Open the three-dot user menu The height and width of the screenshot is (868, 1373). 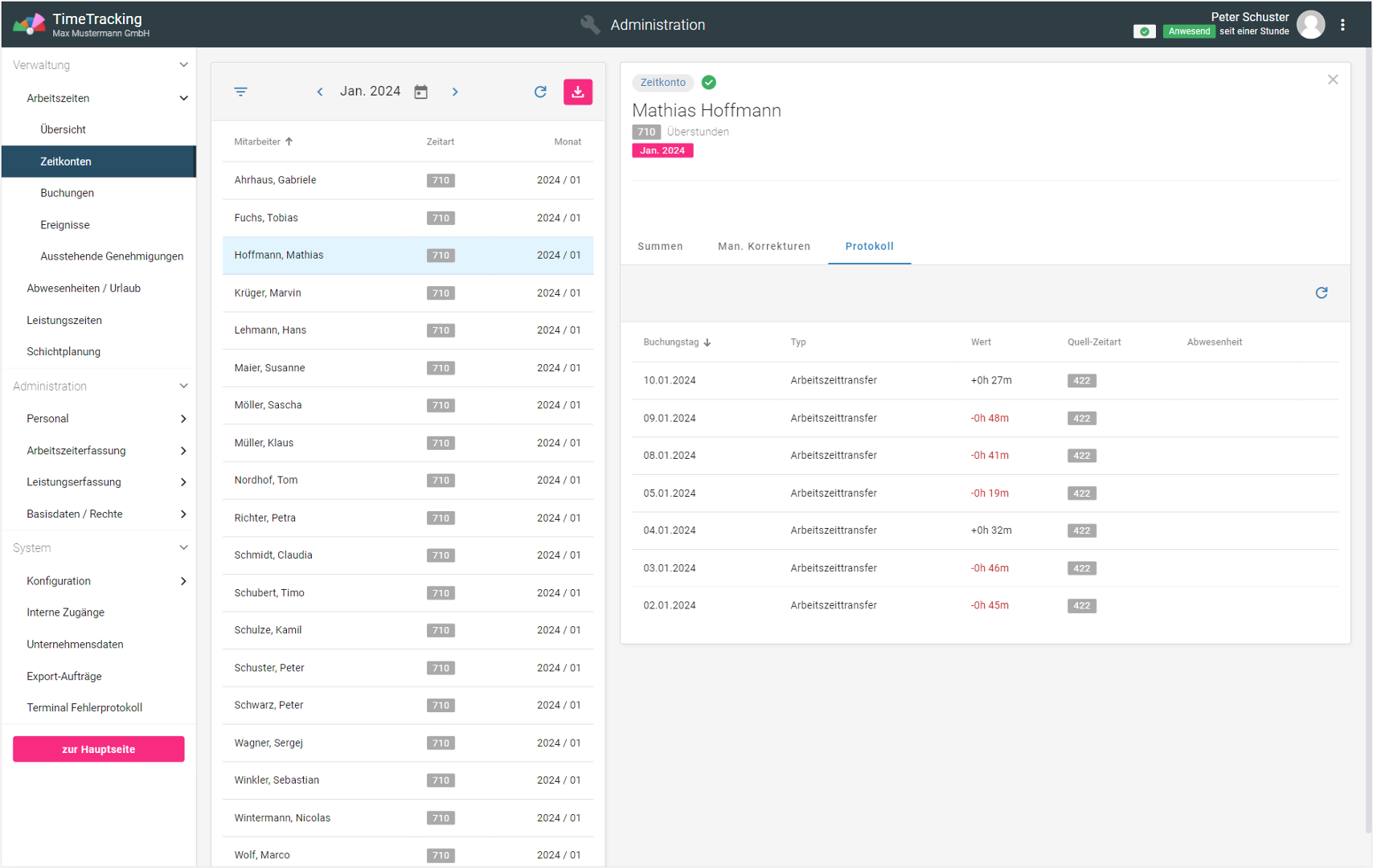point(1342,25)
